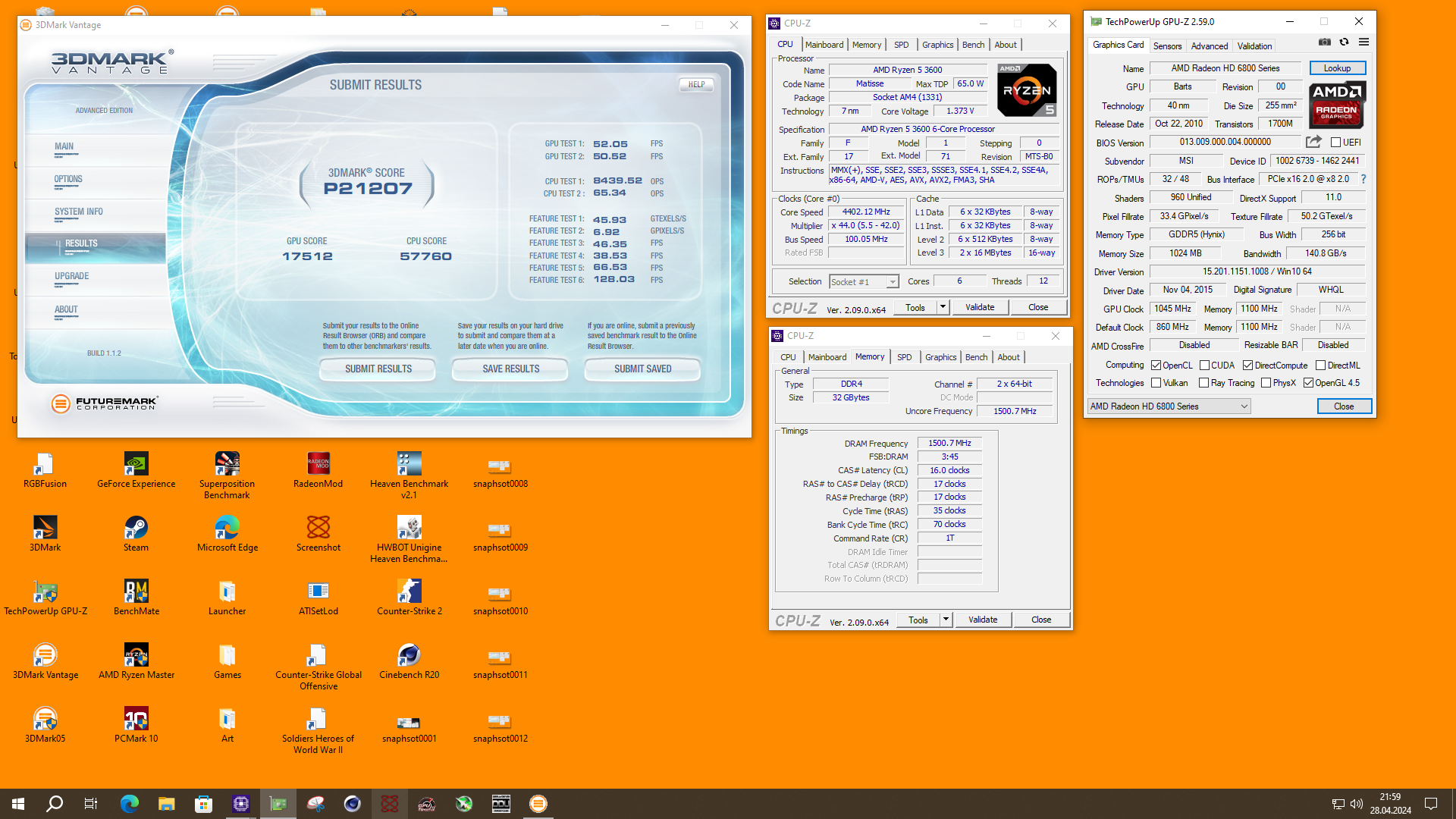Open the Bench tab in lower CPU-Z window
Image resolution: width=1456 pixels, height=819 pixels.
pos(976,357)
